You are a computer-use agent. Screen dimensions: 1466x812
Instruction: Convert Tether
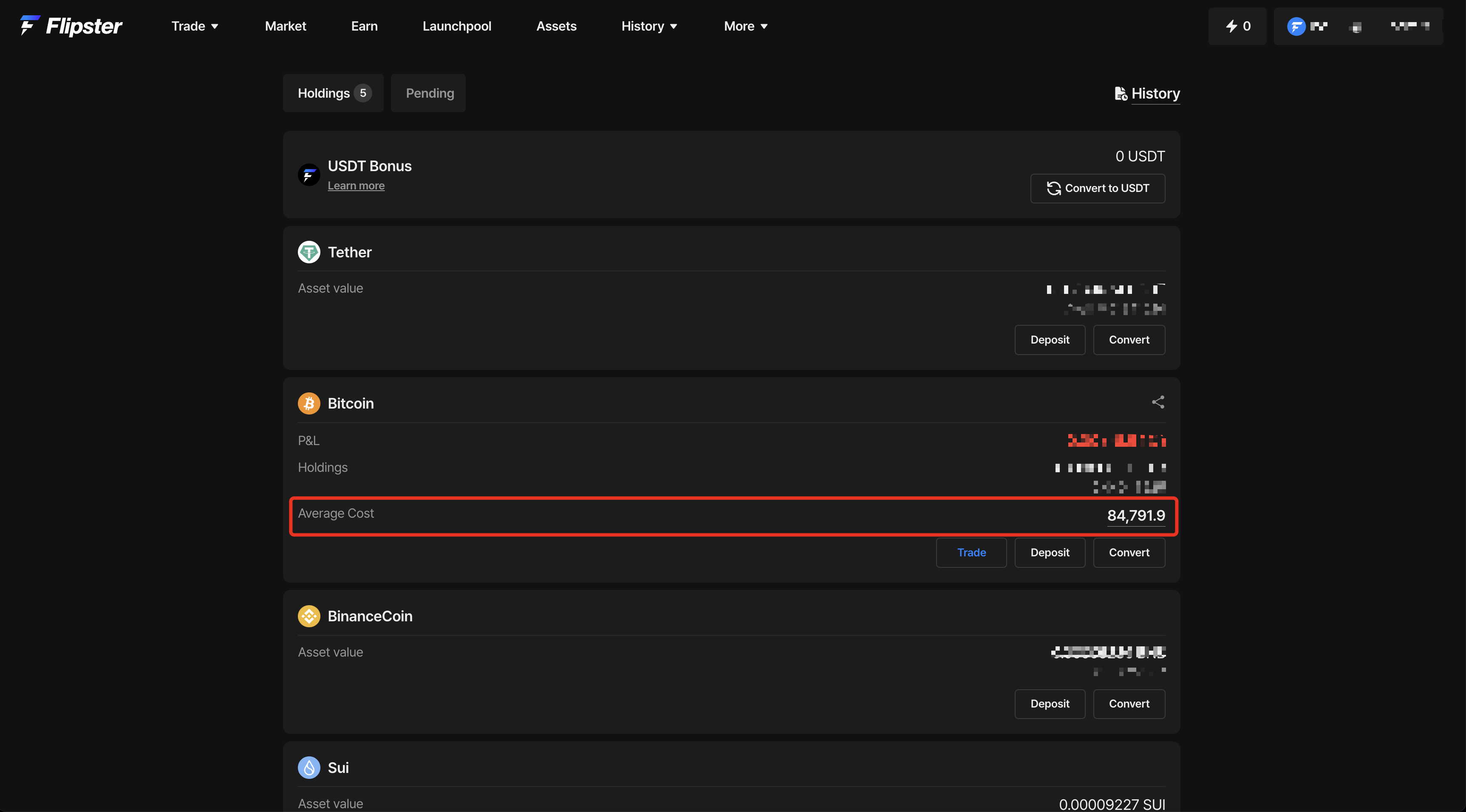pyautogui.click(x=1129, y=339)
